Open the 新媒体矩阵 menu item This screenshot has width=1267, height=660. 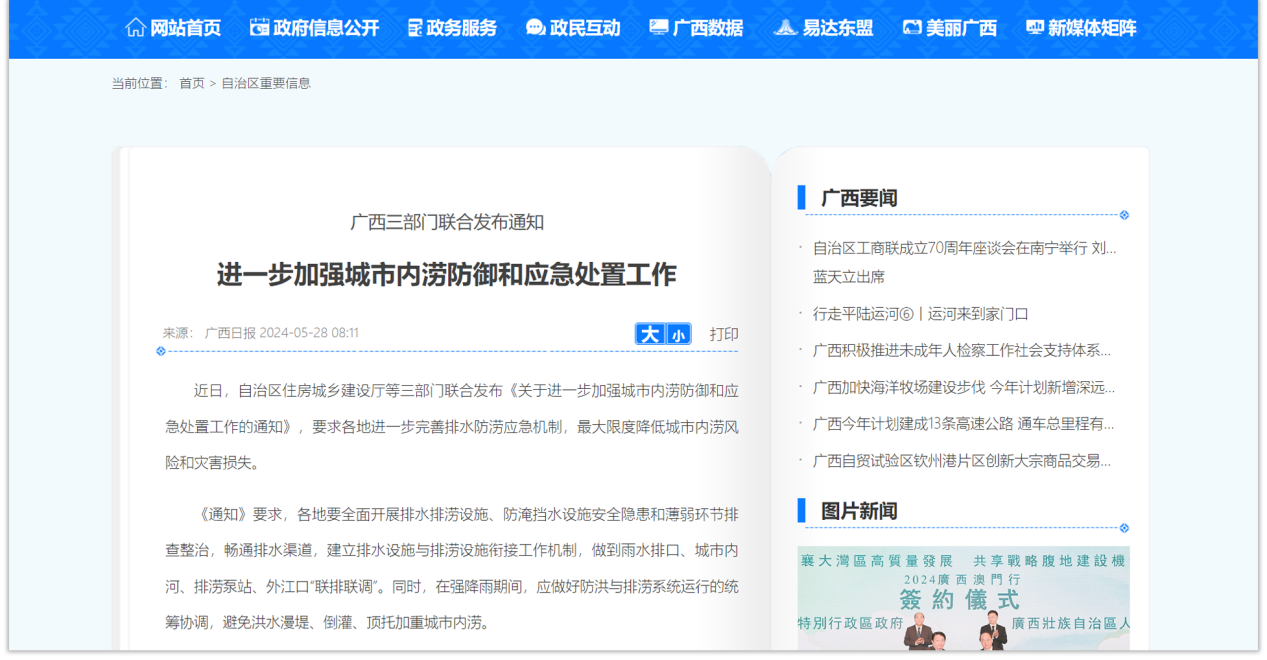[x=1092, y=28]
